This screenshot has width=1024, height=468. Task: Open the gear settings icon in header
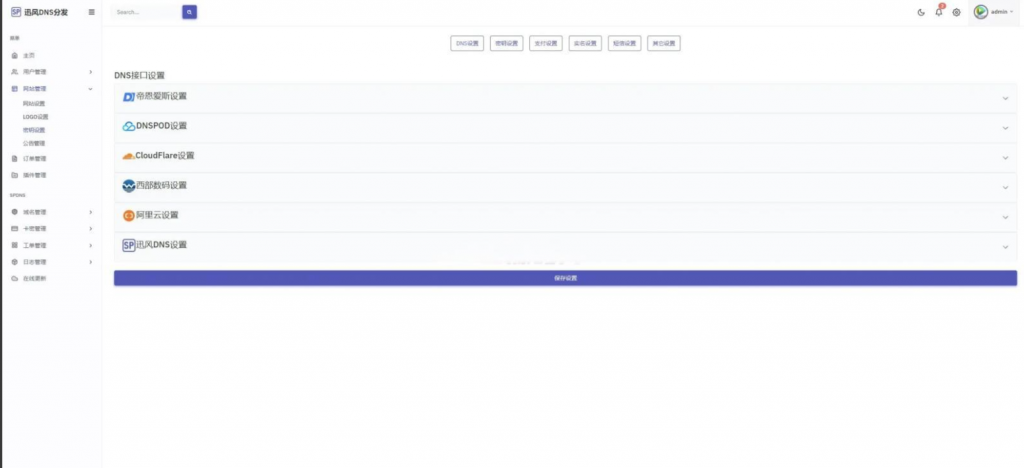956,12
